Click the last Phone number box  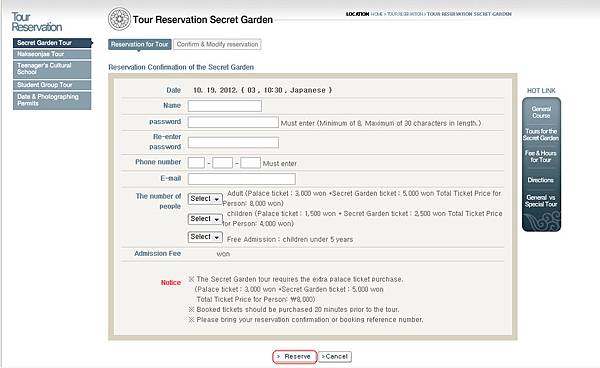(250, 163)
